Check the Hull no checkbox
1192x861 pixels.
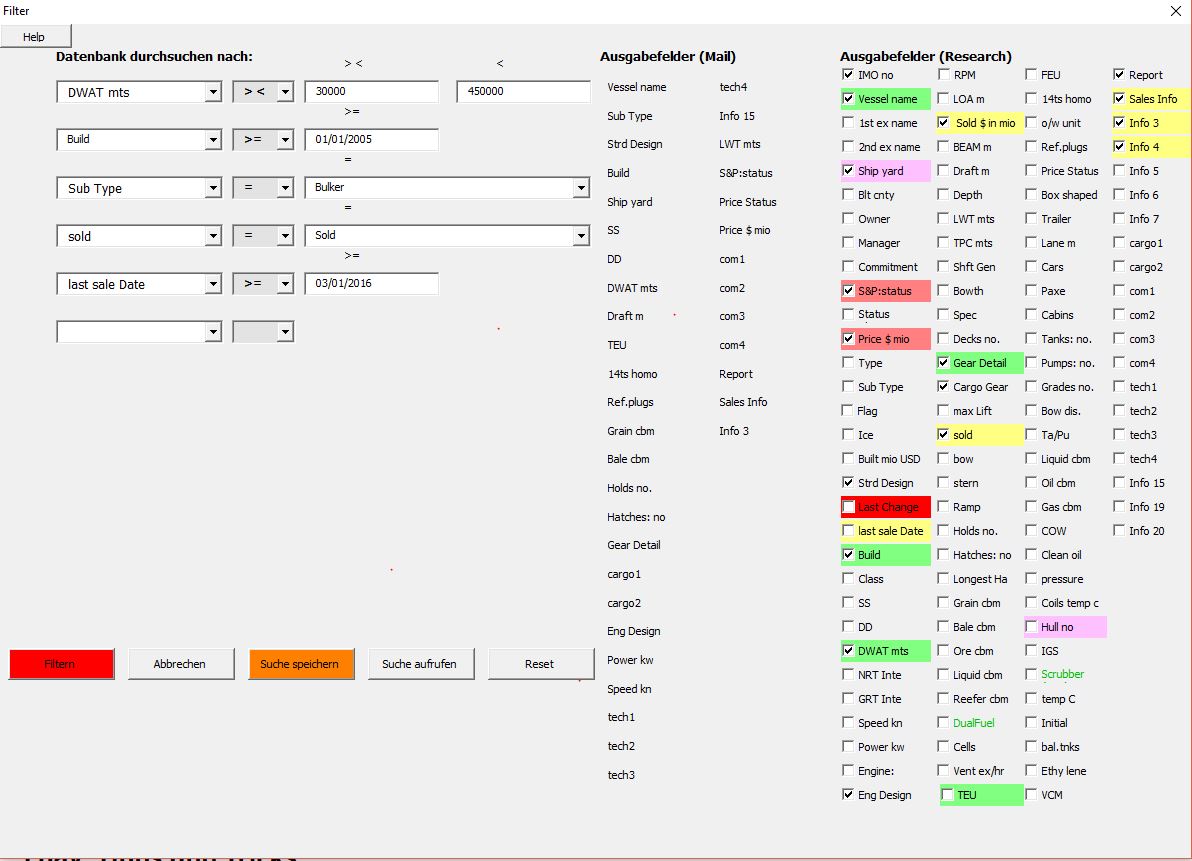point(1031,627)
